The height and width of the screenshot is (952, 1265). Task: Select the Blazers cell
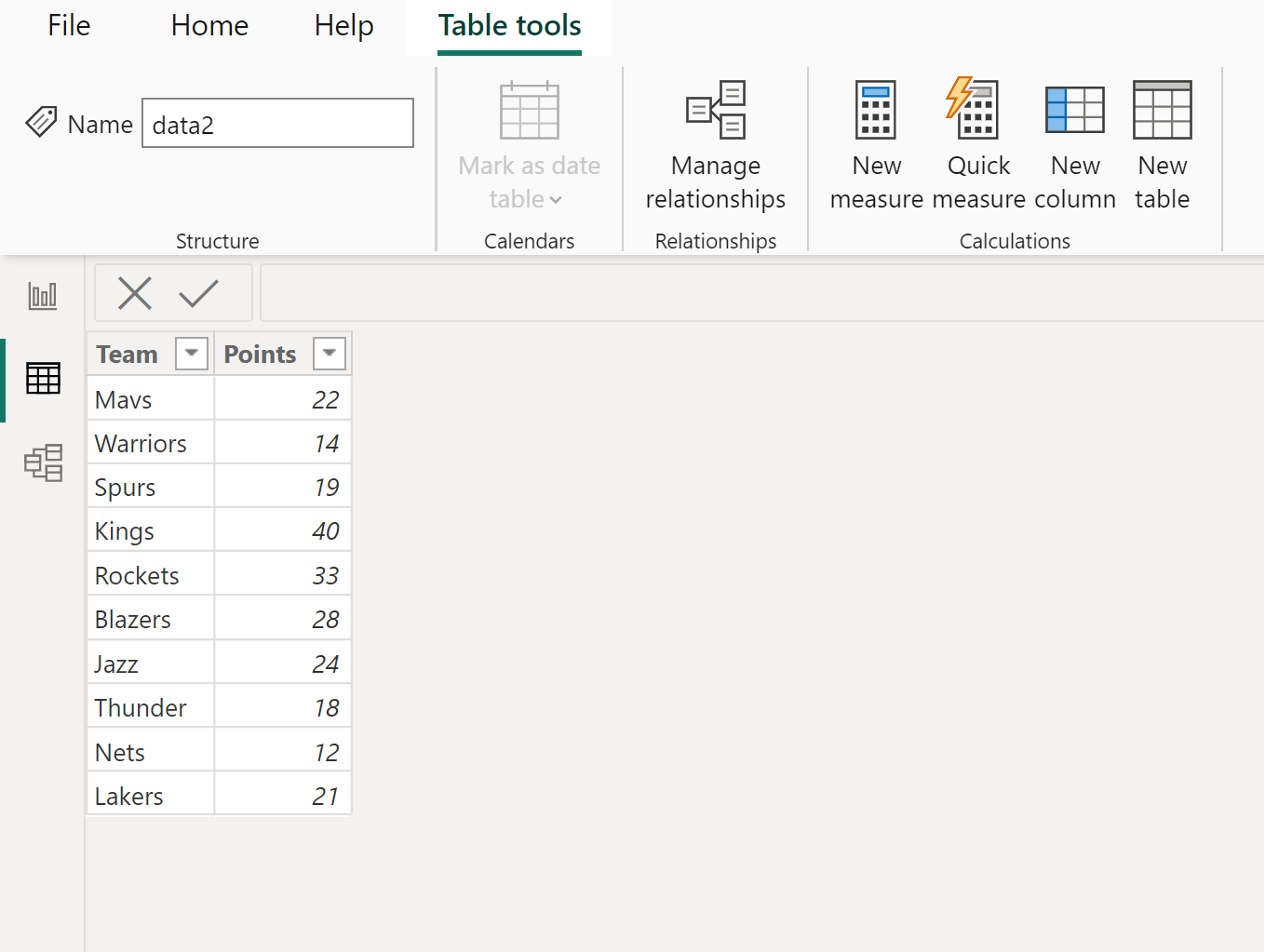click(x=150, y=619)
